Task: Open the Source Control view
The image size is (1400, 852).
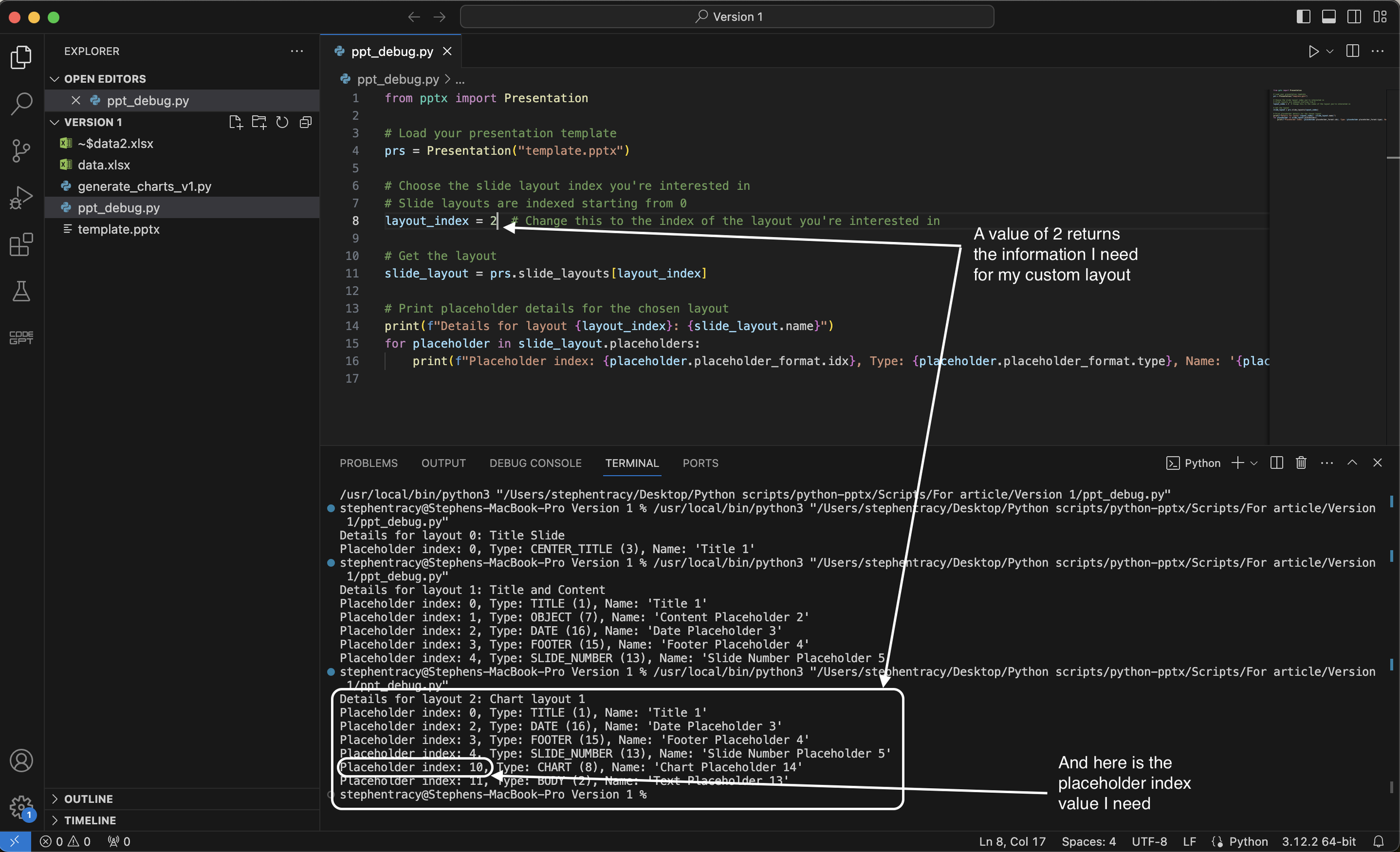Action: coord(22,151)
